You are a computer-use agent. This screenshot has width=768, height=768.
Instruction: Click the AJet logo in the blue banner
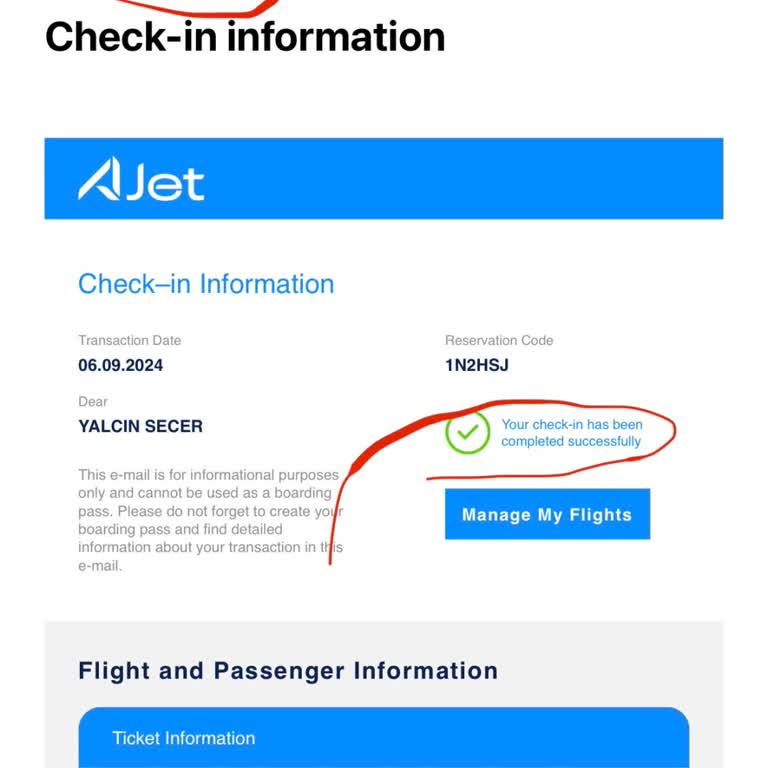[141, 182]
